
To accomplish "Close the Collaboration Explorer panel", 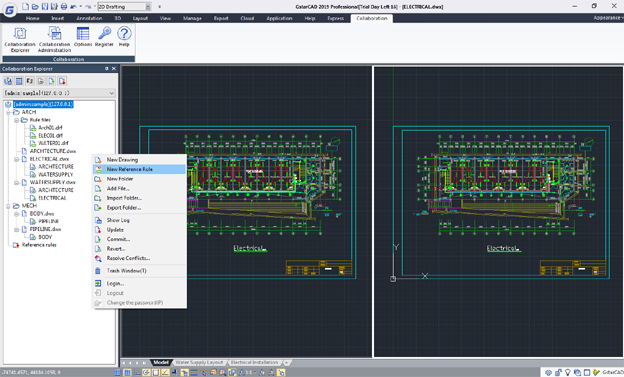I will tap(114, 68).
